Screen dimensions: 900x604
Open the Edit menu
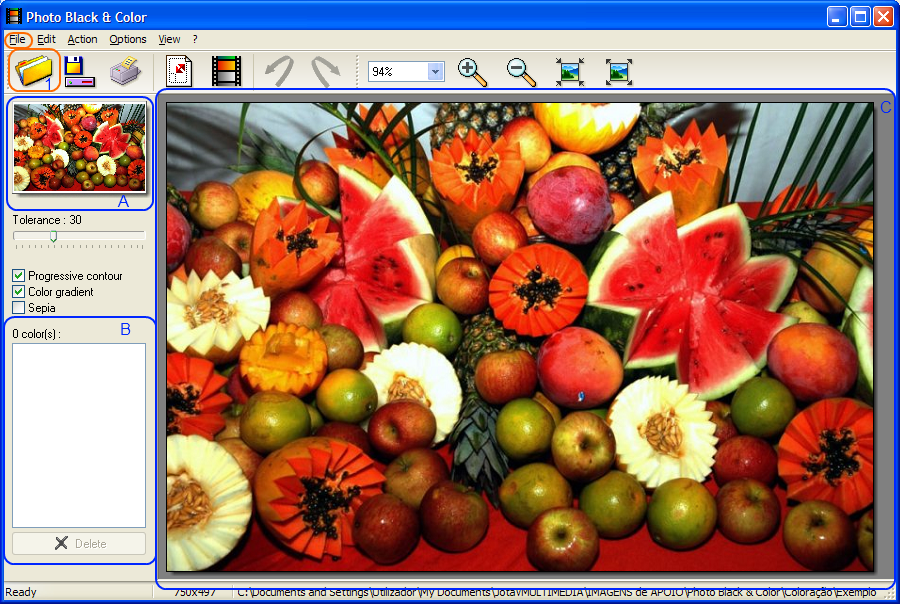[x=46, y=40]
